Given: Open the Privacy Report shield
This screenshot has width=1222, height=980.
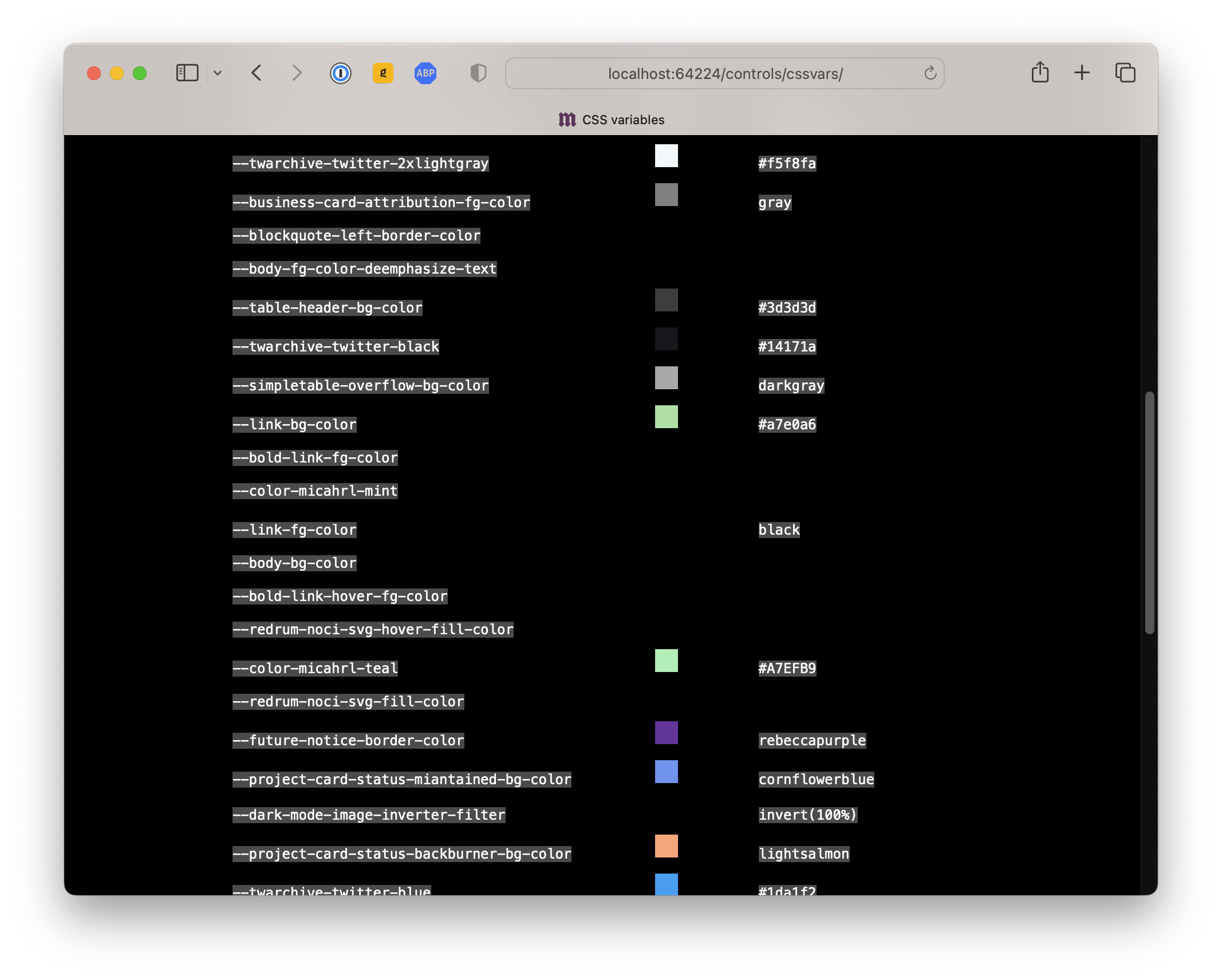Looking at the screenshot, I should (x=478, y=73).
